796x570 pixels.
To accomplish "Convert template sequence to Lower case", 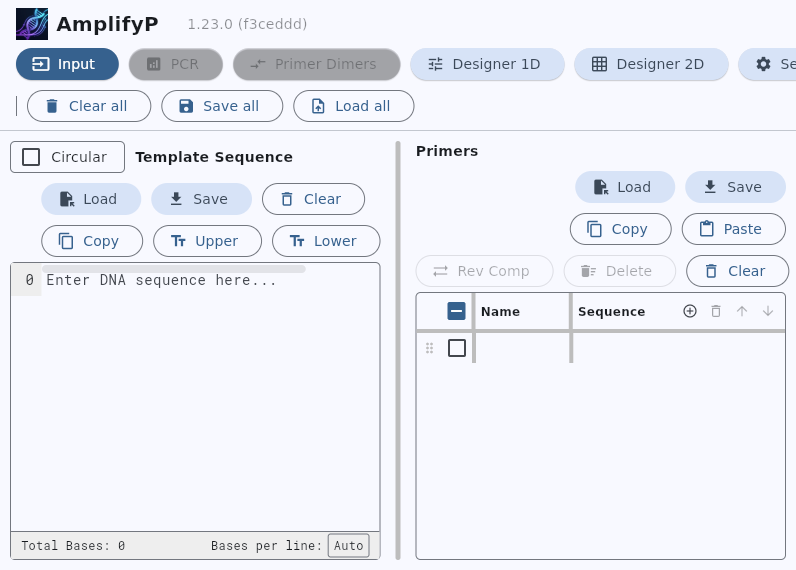I will (326, 241).
